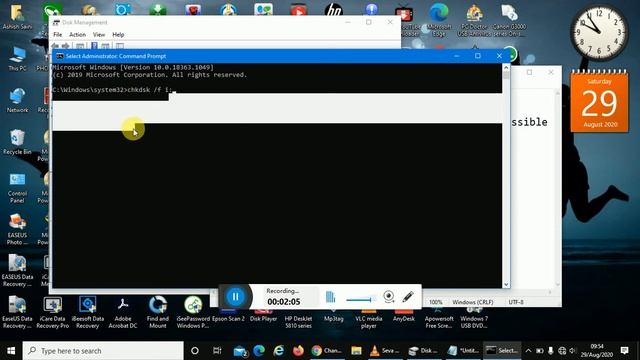Switch to Untitled Notepad taskbar button

tap(463, 351)
